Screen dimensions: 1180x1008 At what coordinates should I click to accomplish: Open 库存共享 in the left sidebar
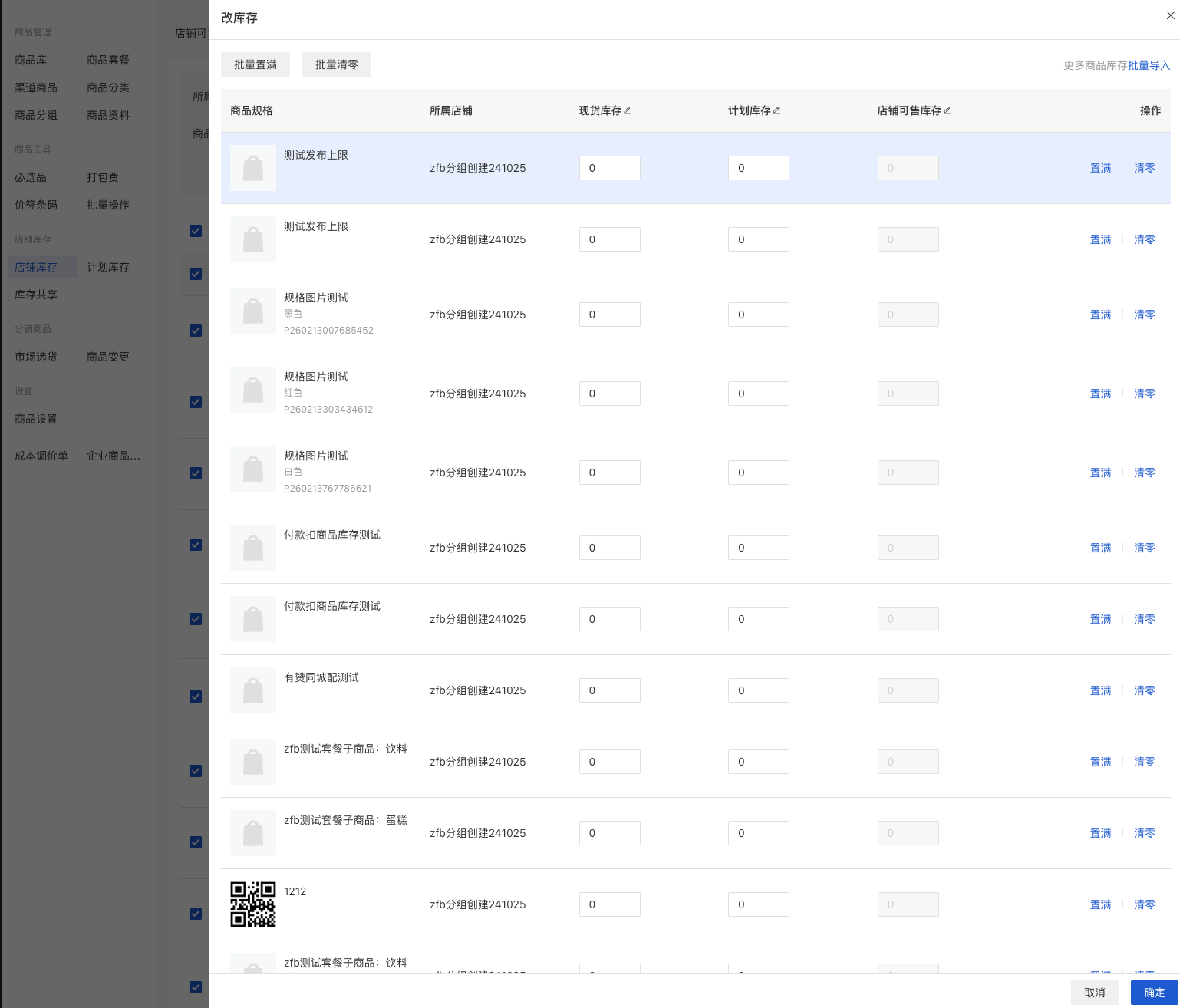pos(36,295)
